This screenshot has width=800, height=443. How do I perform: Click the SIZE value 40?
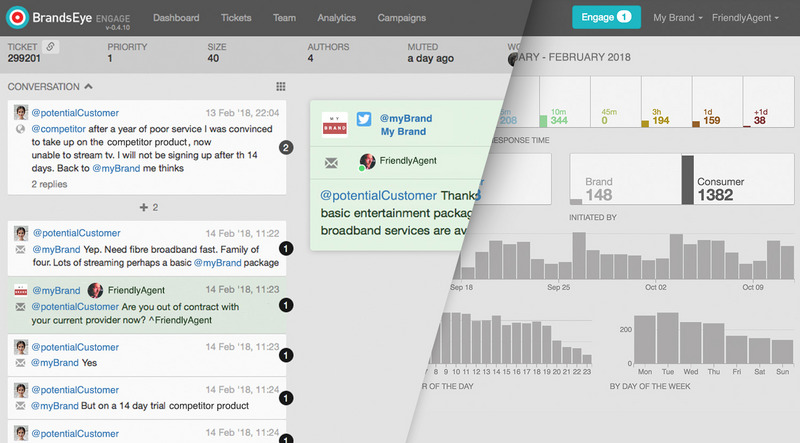(213, 58)
